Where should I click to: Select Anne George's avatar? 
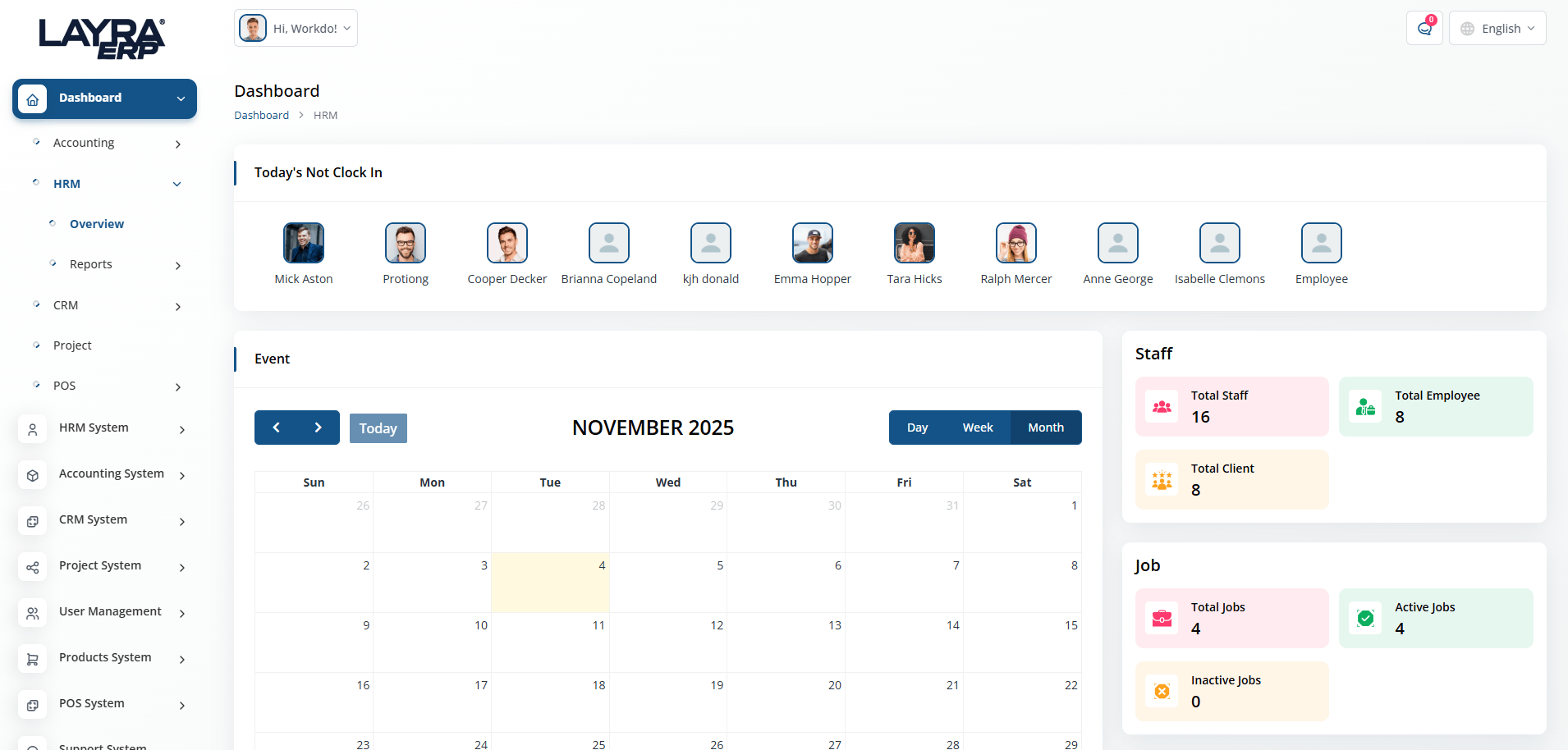click(1118, 243)
